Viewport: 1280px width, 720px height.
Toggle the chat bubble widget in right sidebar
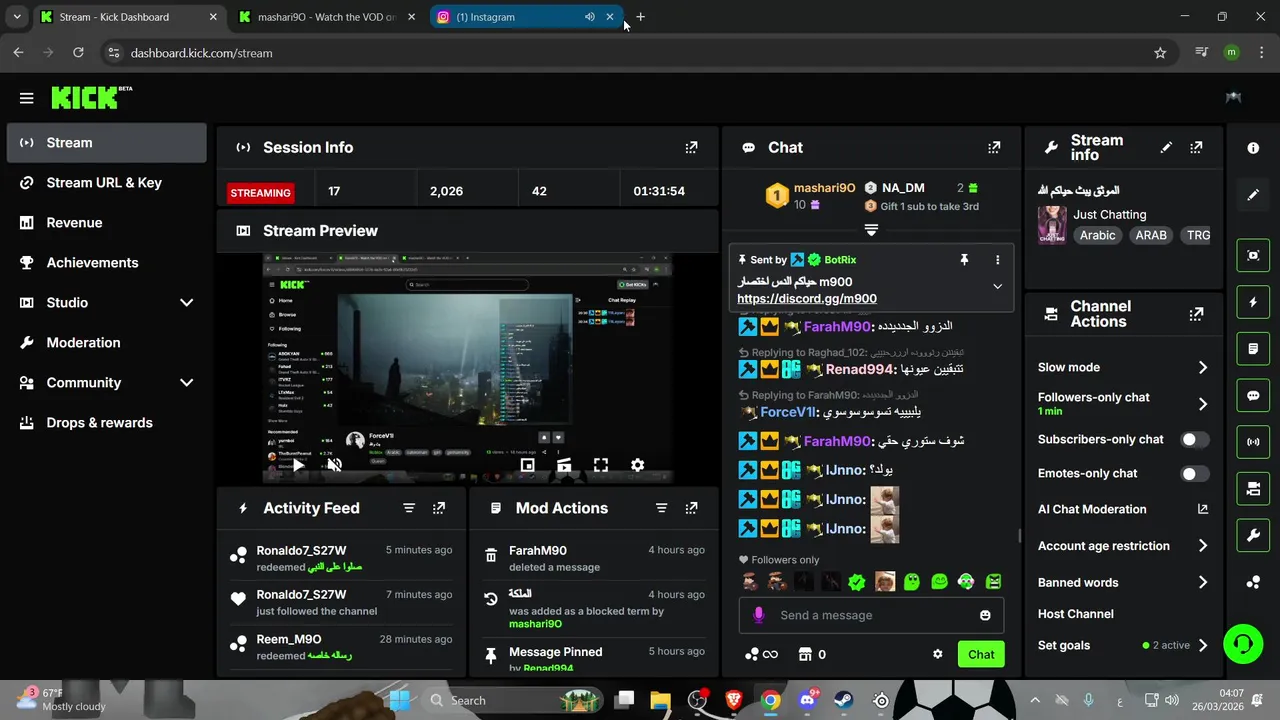point(1253,395)
